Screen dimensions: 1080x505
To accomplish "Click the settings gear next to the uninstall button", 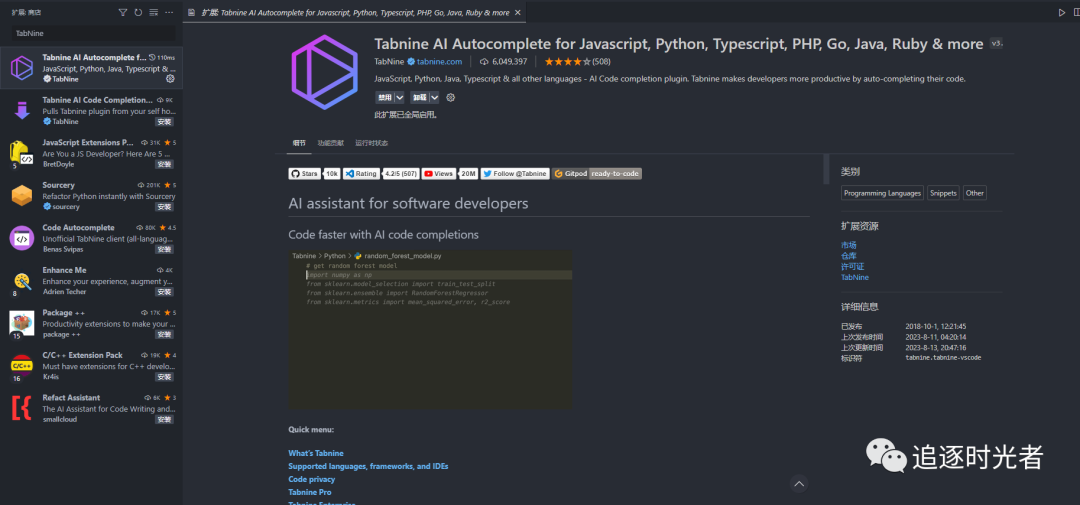I will pyautogui.click(x=450, y=98).
